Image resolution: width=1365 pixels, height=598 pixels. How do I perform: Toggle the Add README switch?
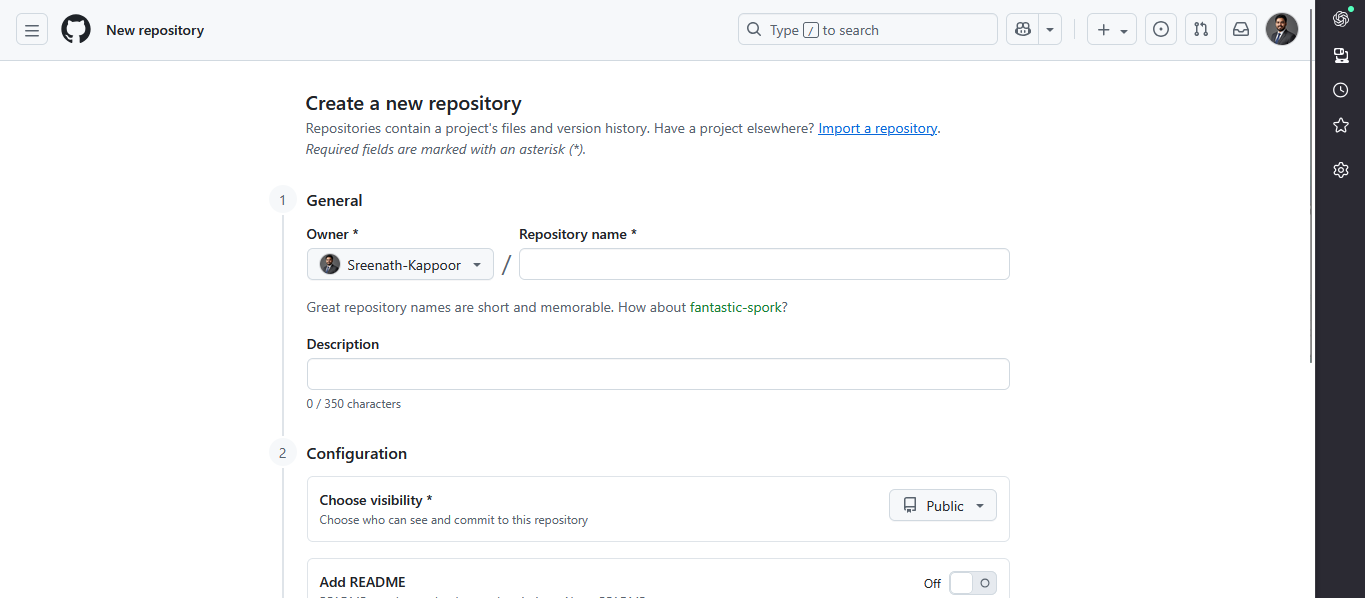972,583
